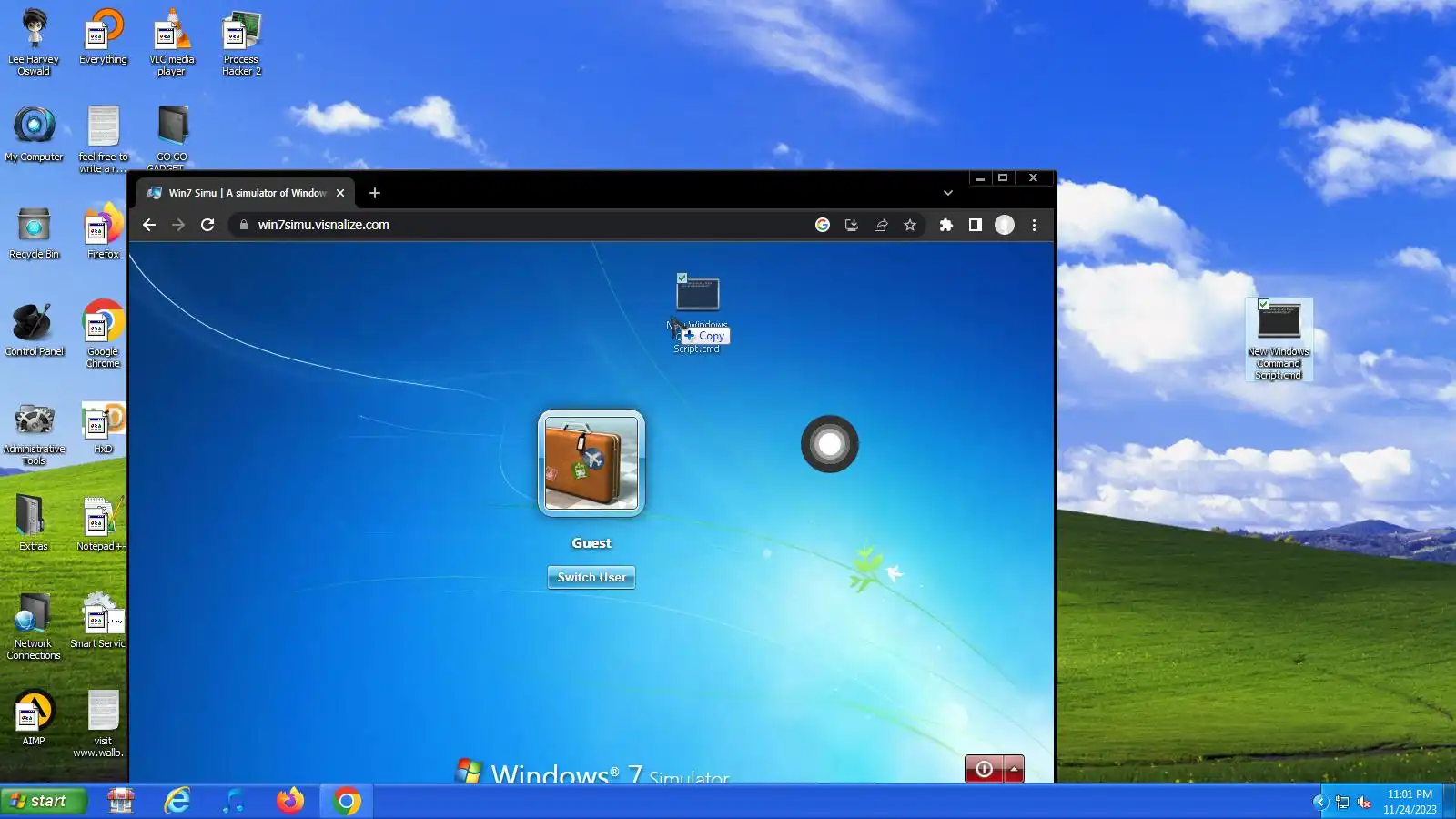Toggle the checkbox on the dragged script file in Chrome
Image resolution: width=1456 pixels, height=819 pixels.
[x=682, y=278]
